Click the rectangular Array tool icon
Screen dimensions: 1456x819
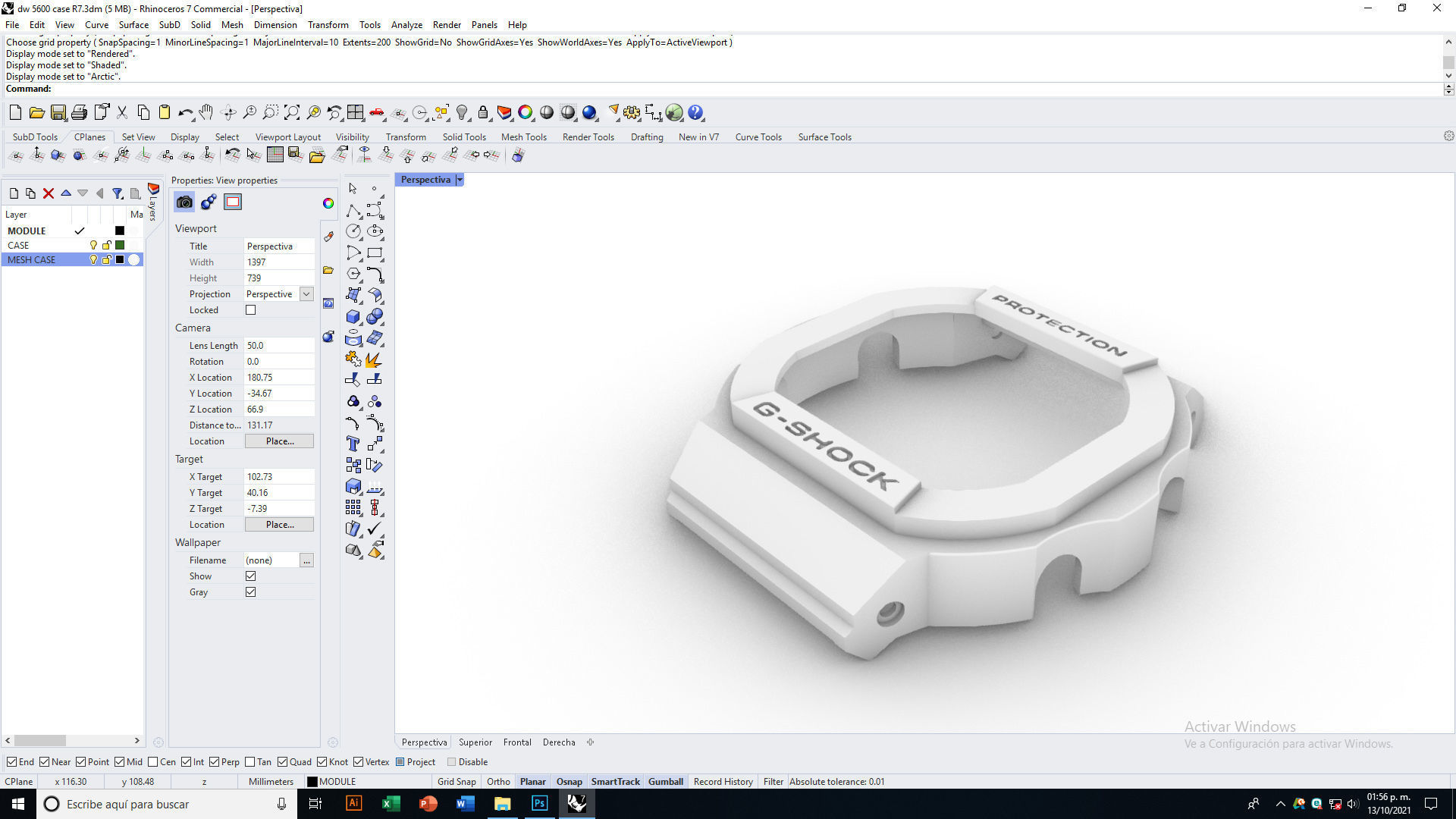tap(353, 508)
